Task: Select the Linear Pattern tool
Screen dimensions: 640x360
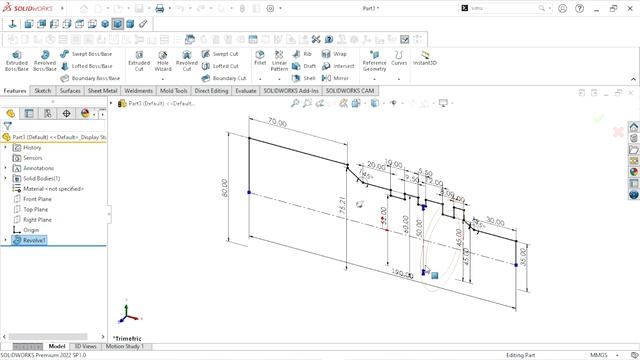Action: pyautogui.click(x=279, y=61)
